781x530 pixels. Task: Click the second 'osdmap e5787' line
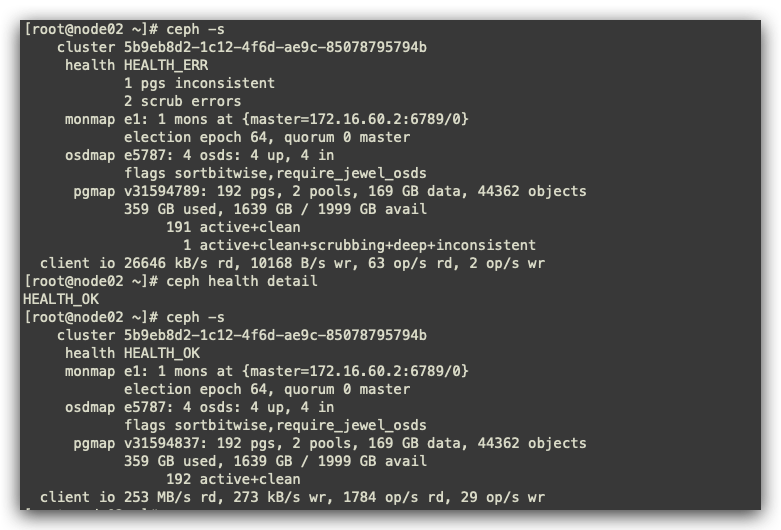199,407
